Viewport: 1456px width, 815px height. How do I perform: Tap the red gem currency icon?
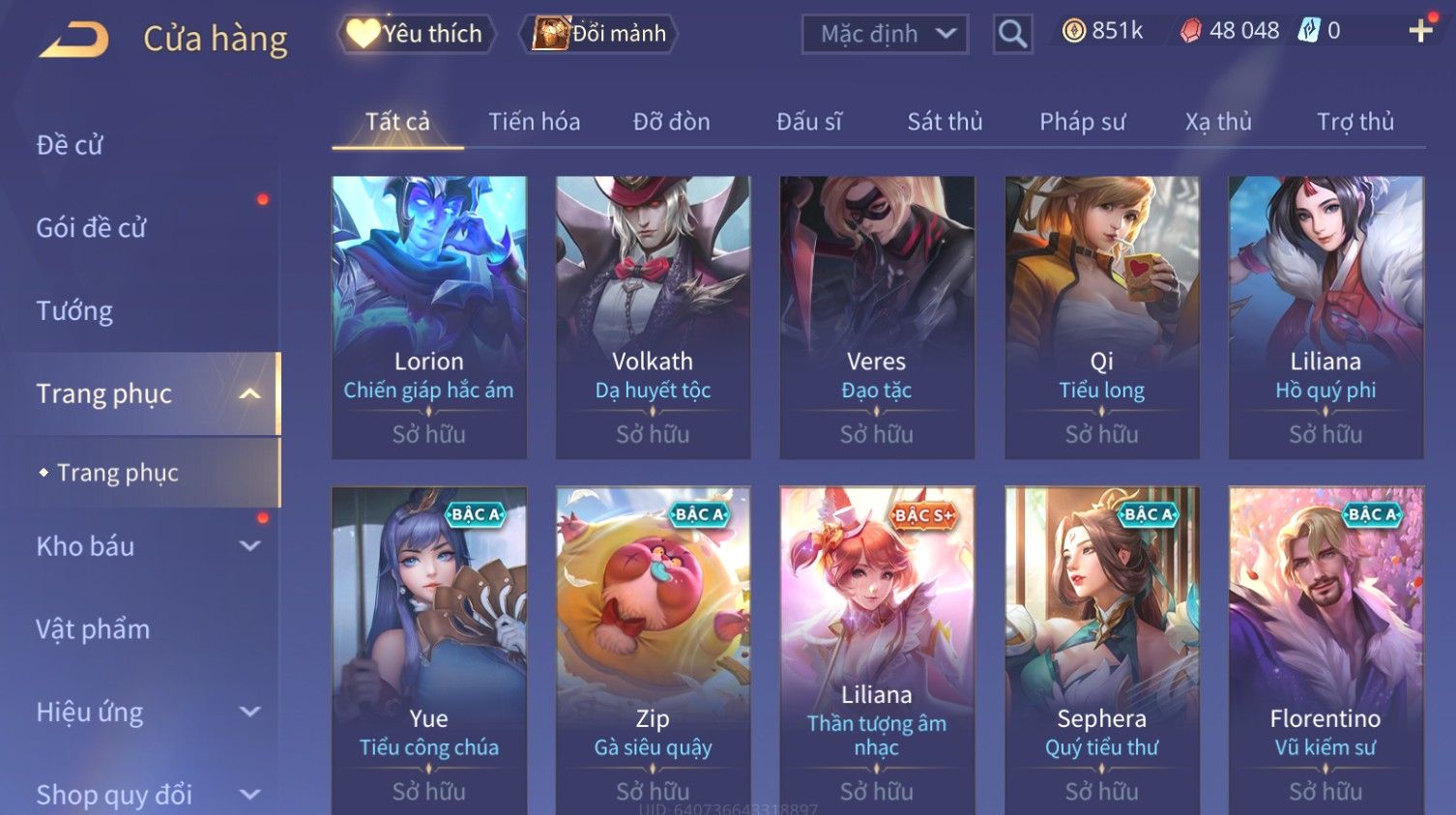1191,31
